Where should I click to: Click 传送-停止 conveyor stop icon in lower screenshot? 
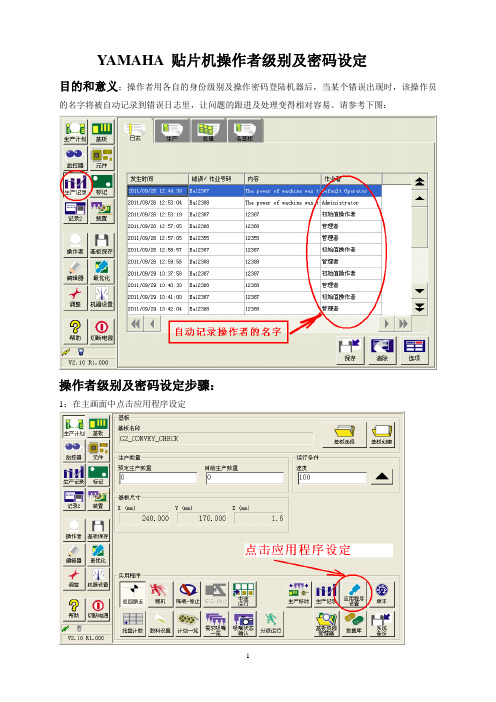pyautogui.click(x=188, y=594)
